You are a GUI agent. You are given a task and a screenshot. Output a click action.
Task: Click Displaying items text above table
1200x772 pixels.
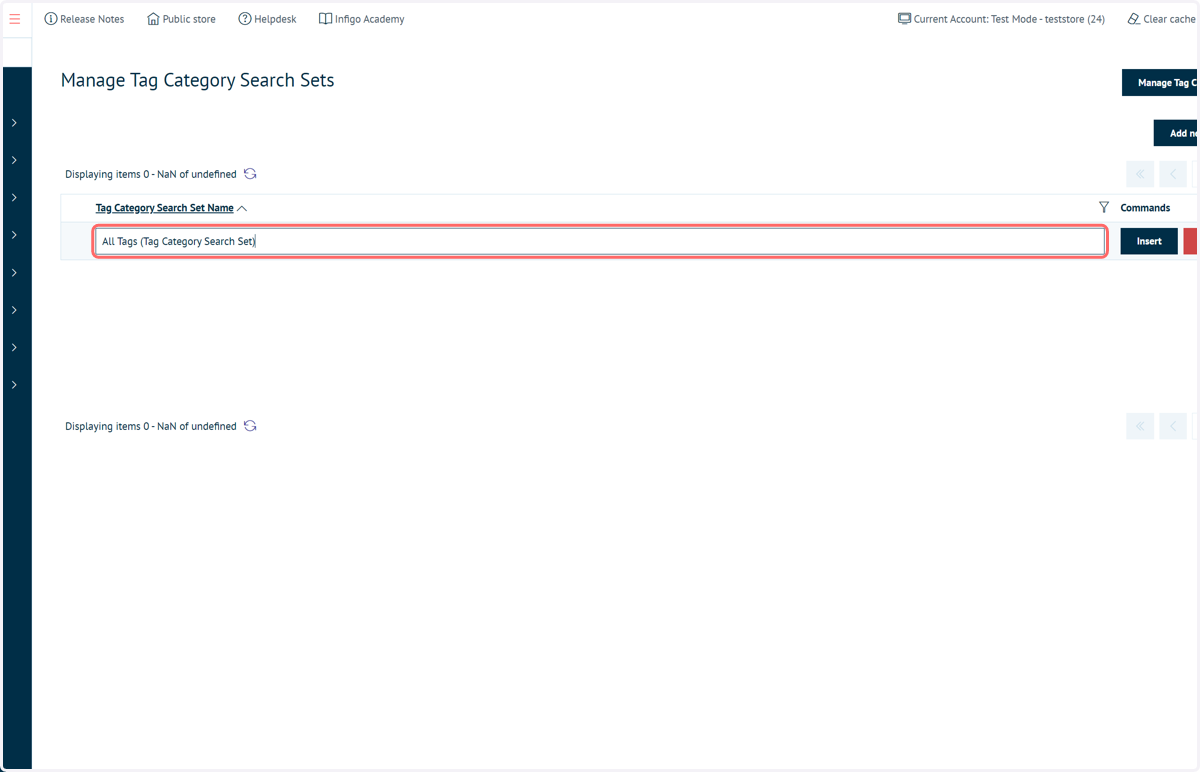(x=151, y=174)
